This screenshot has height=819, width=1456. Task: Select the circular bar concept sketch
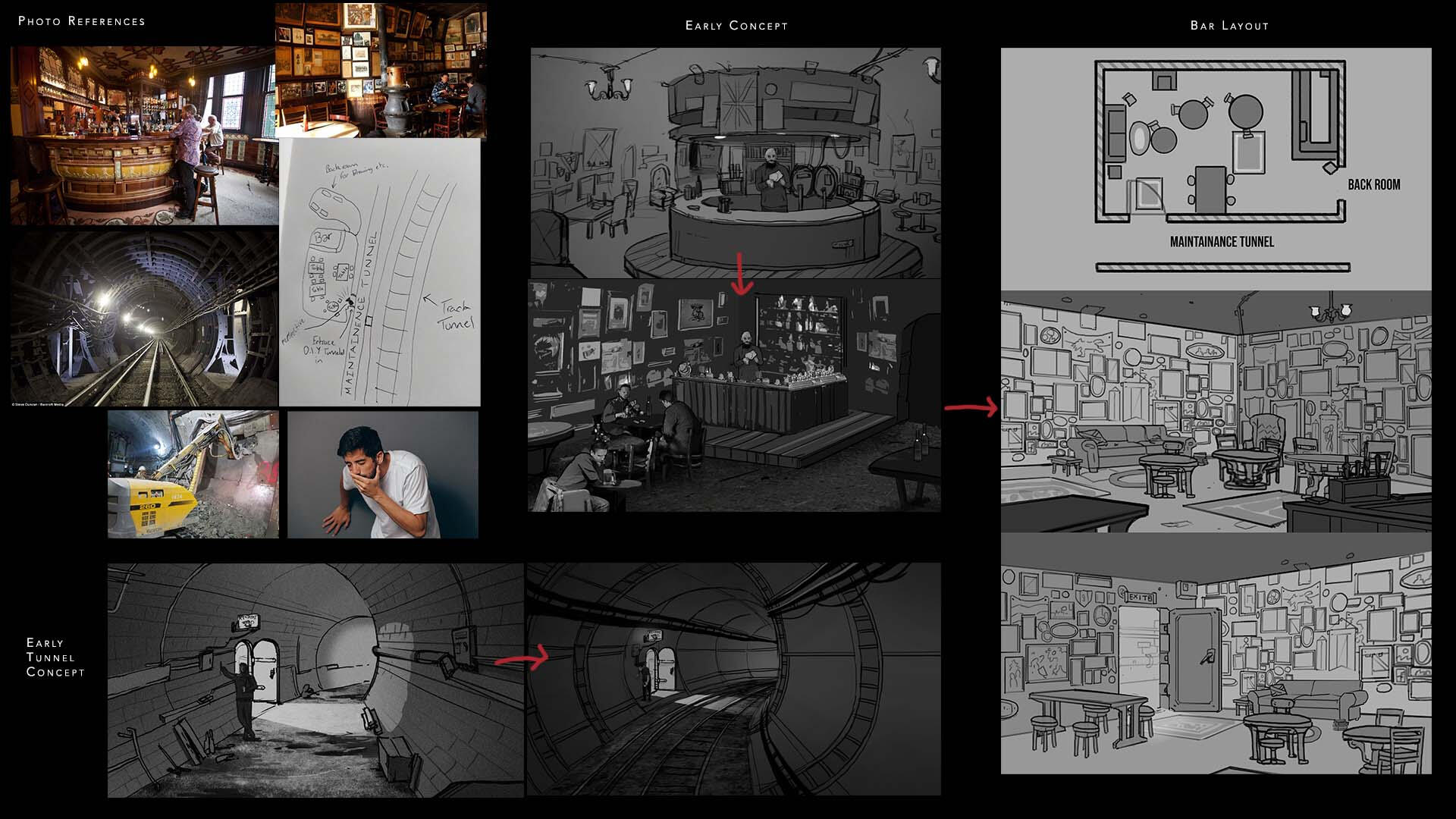(x=736, y=163)
